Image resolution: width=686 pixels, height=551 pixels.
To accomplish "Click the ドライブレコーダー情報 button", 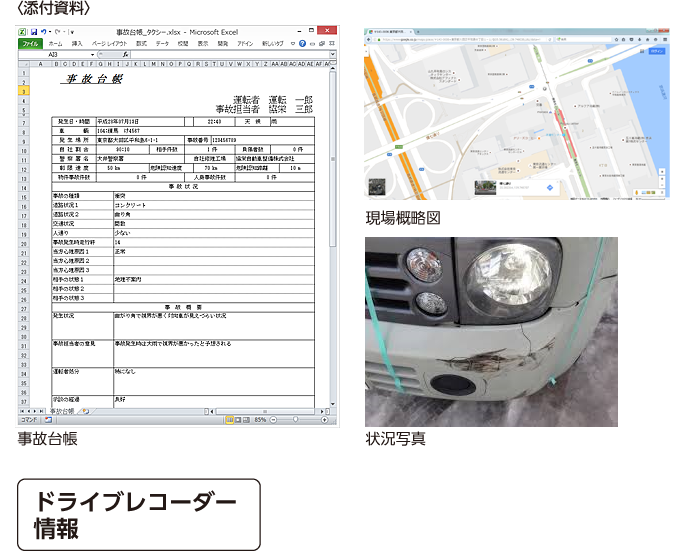I will (139, 514).
